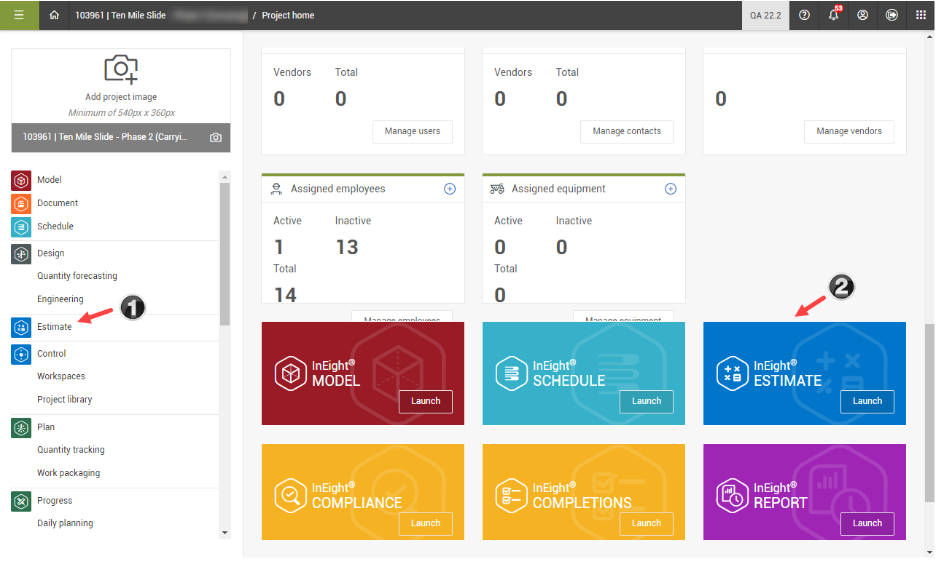Click the Plan sidebar icon

tap(21, 427)
